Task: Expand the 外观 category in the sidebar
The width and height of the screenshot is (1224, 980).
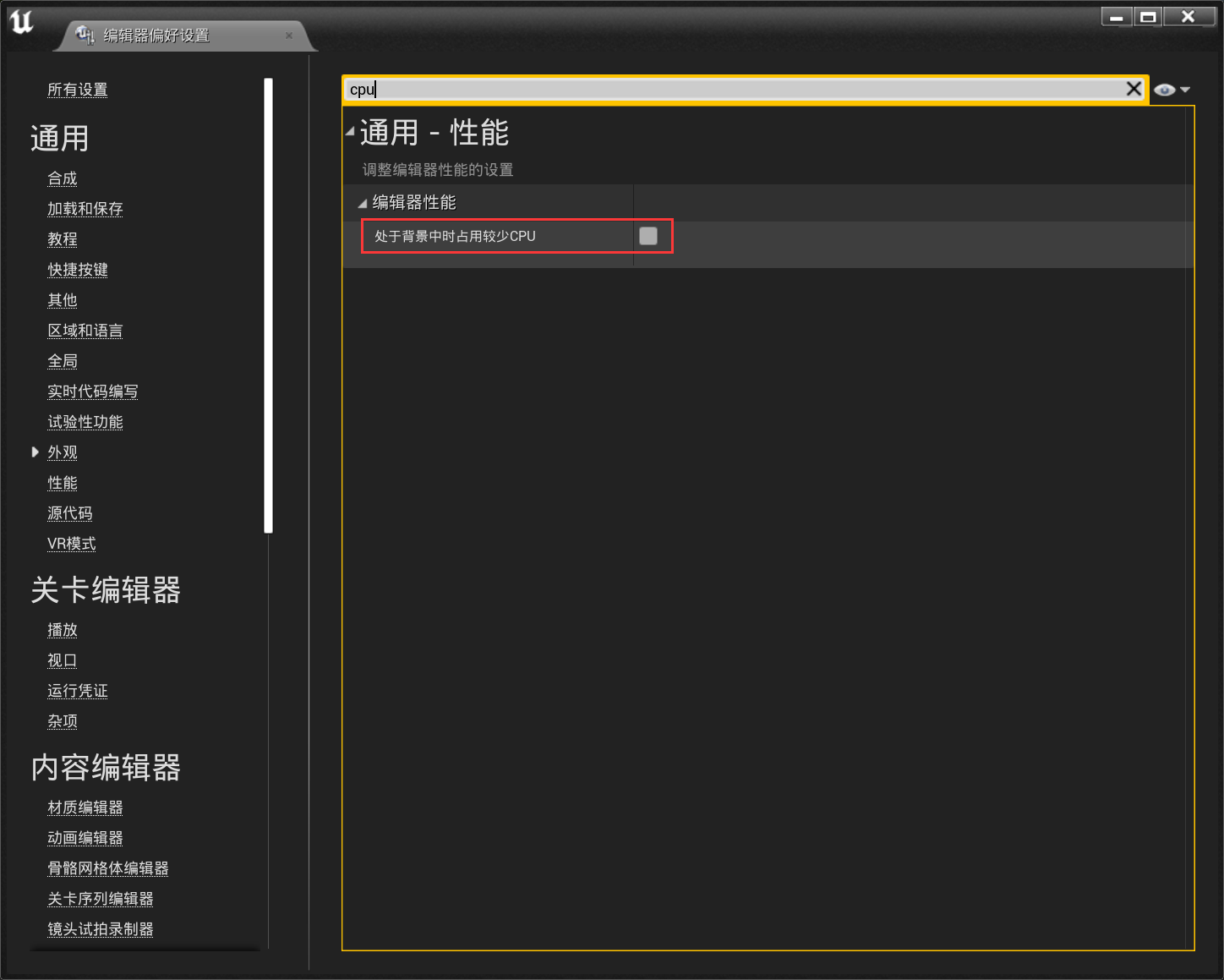Action: (35, 452)
